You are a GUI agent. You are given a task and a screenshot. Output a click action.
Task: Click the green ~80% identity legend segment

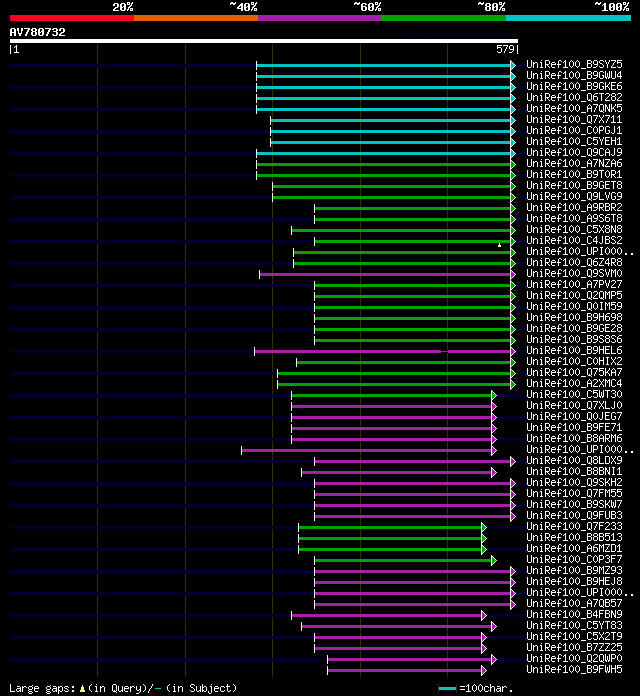(x=444, y=18)
